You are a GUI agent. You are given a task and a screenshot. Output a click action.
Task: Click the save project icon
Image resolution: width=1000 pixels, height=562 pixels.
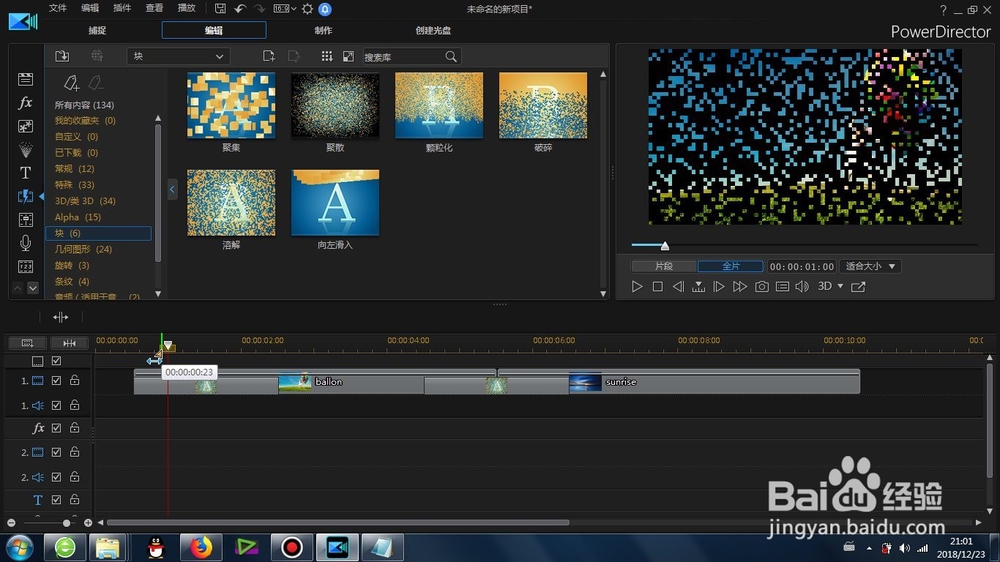pos(220,9)
